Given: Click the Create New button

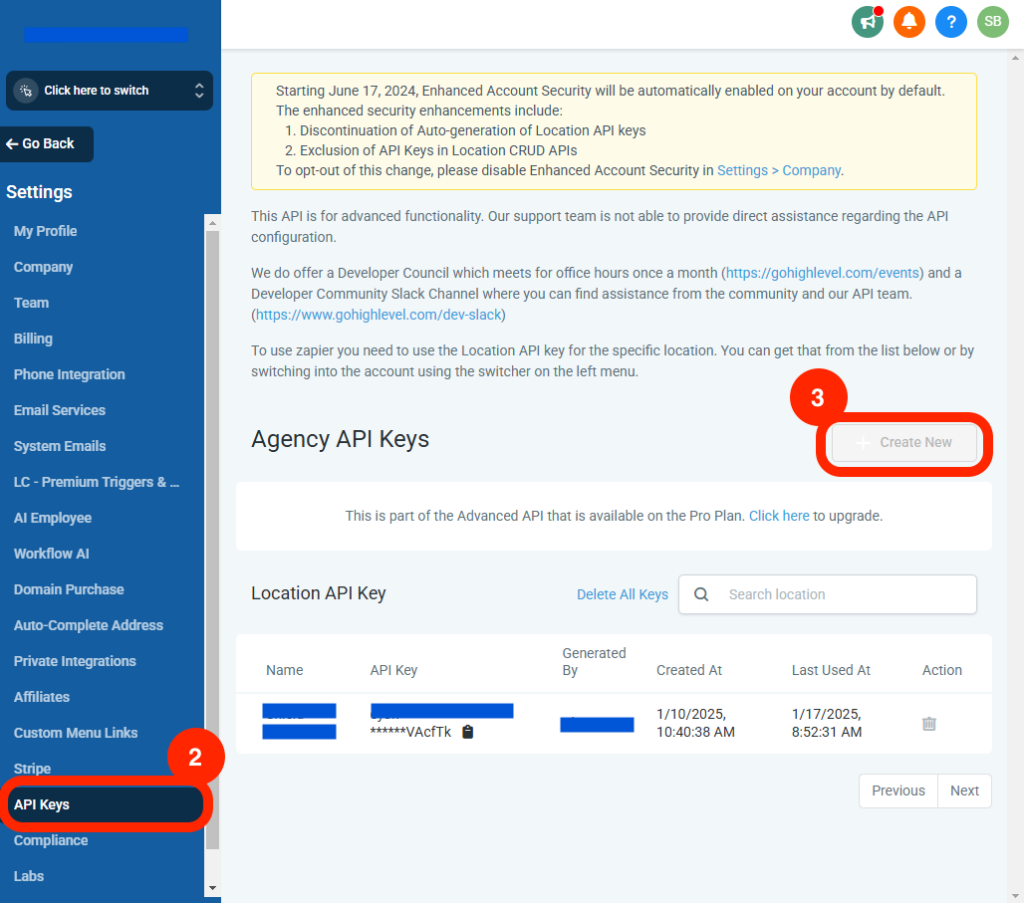Looking at the screenshot, I should click(x=905, y=442).
